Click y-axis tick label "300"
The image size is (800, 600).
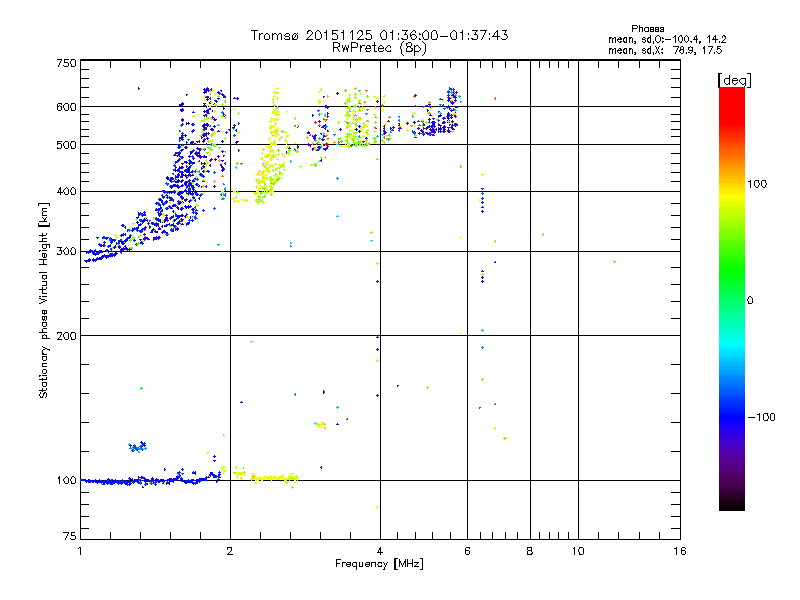[66, 252]
